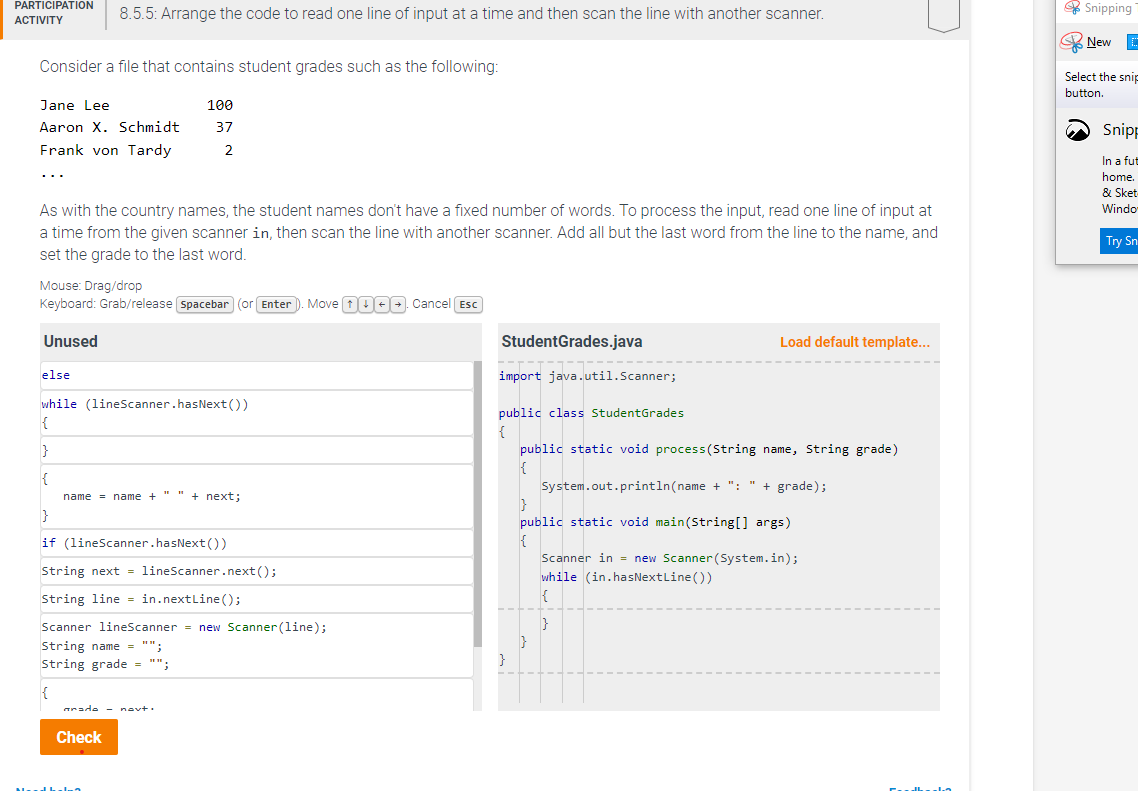Screen dimensions: 1138x791
Task: Pick String next = lineScanner.next(); block
Action: (257, 571)
